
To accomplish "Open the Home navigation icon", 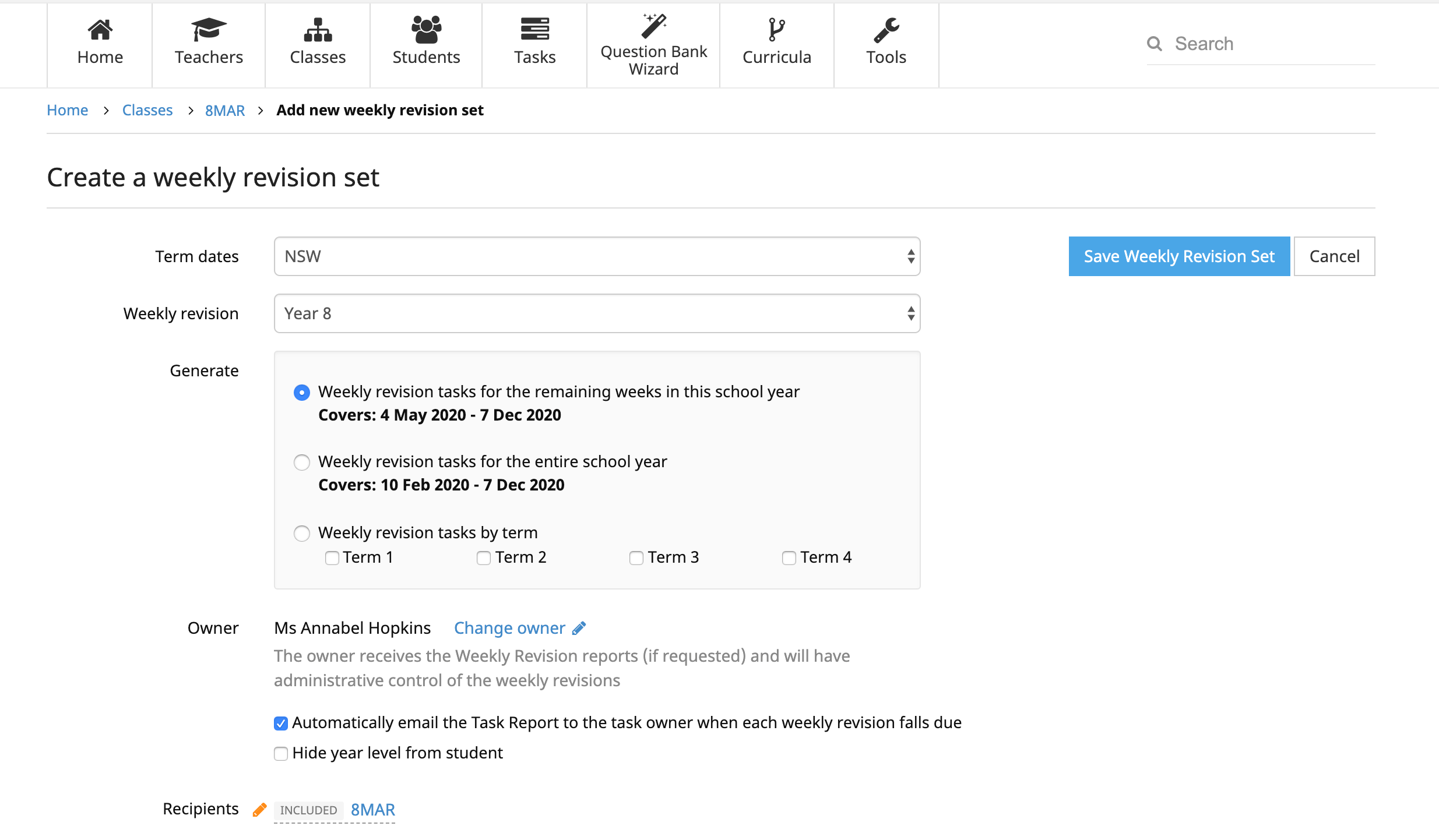I will (99, 29).
